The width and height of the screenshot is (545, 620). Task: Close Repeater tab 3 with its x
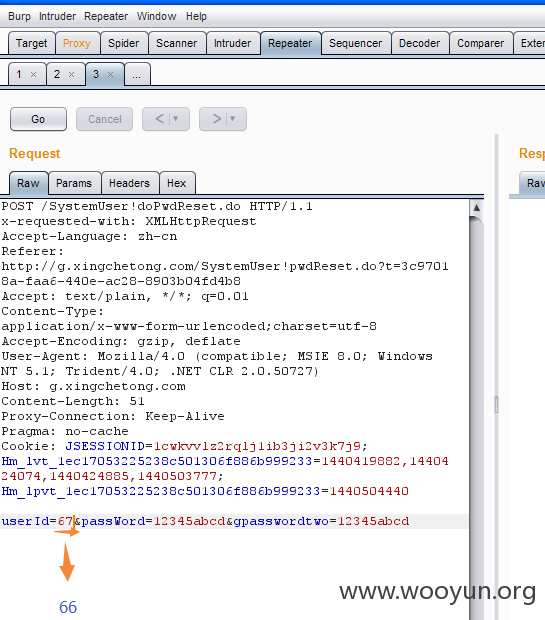click(x=111, y=74)
